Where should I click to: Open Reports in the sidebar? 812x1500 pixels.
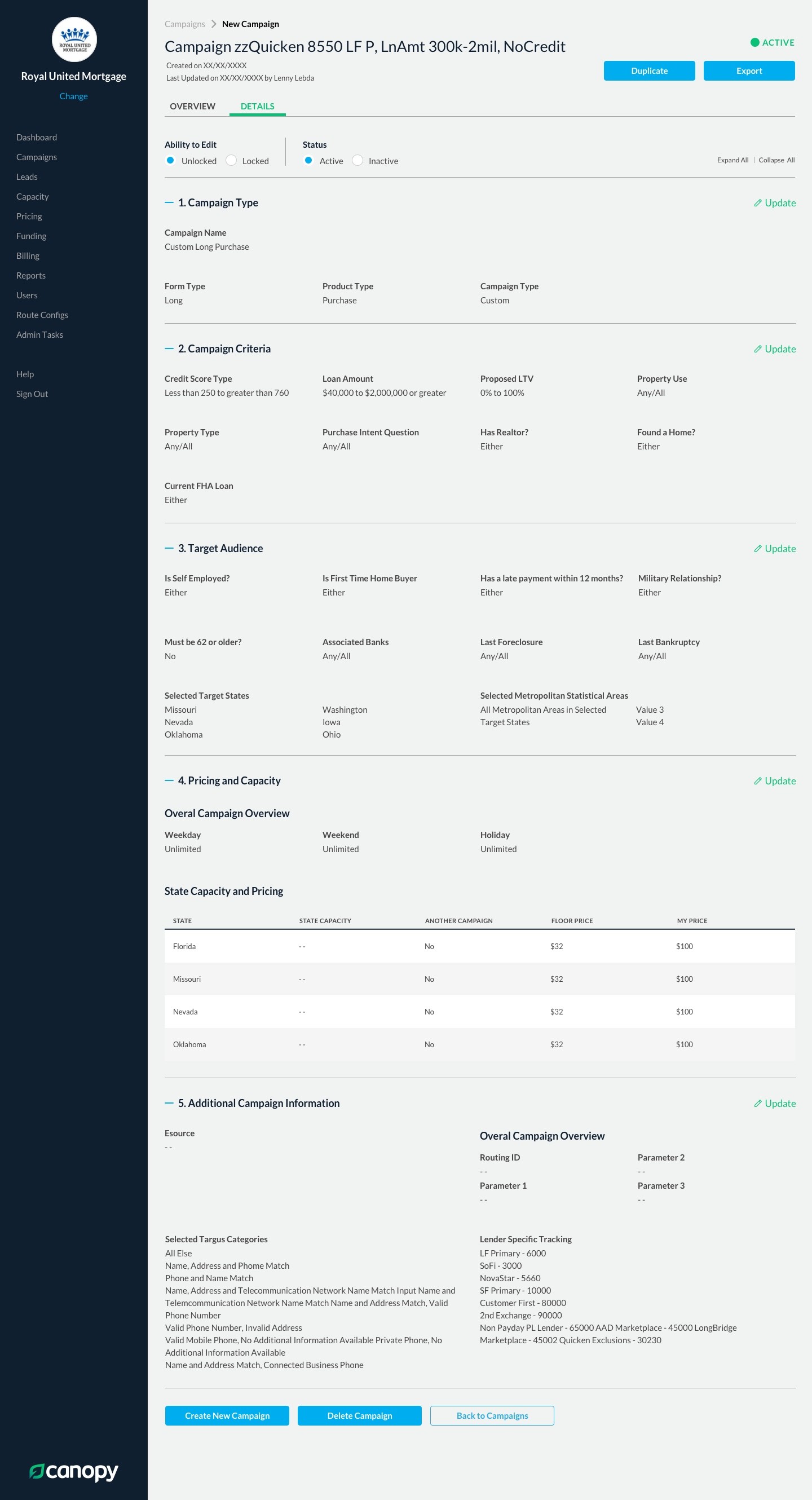point(31,276)
